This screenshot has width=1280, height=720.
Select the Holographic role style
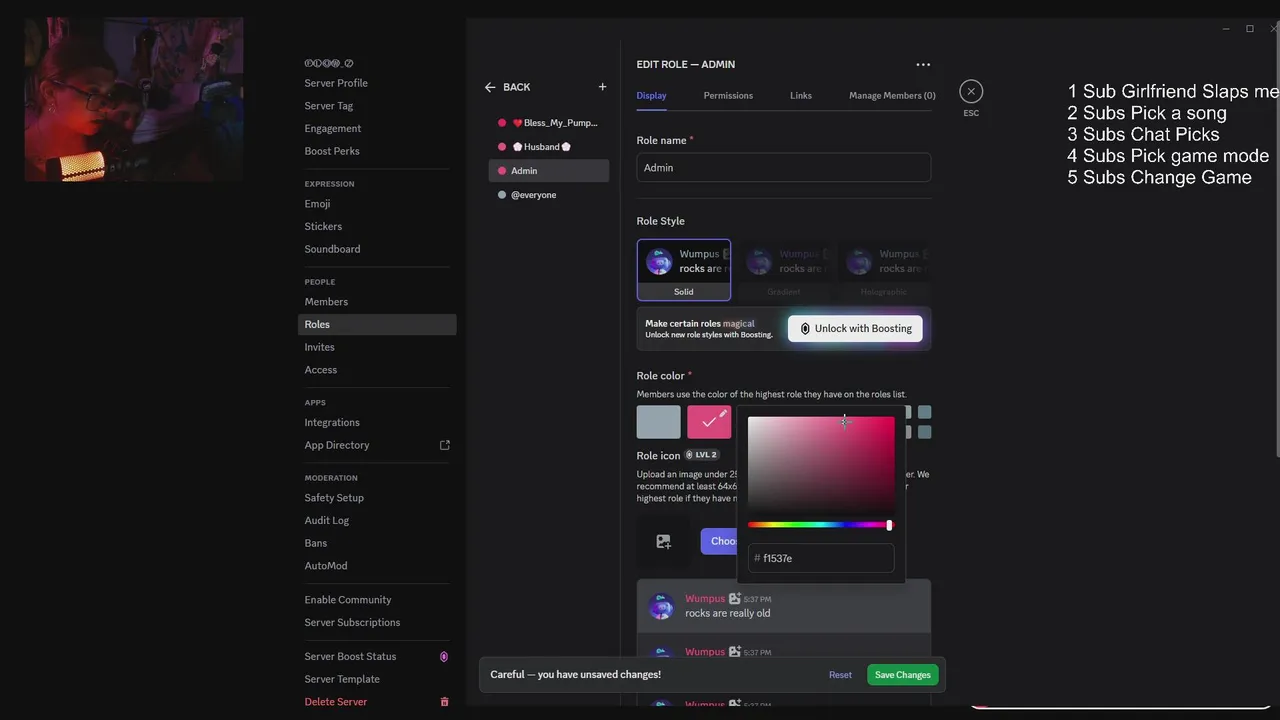[x=884, y=270]
